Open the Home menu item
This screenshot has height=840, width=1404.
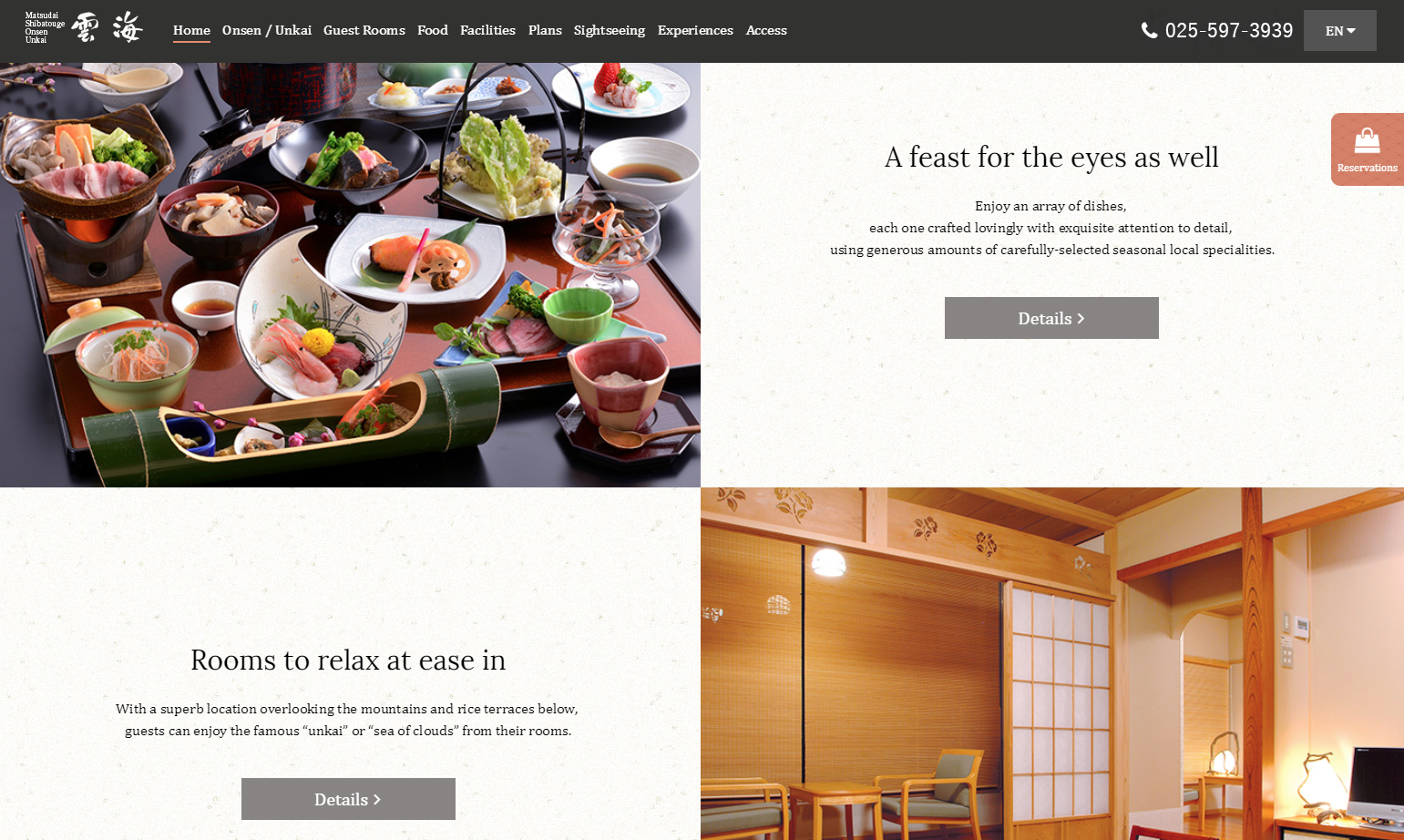[x=191, y=30]
